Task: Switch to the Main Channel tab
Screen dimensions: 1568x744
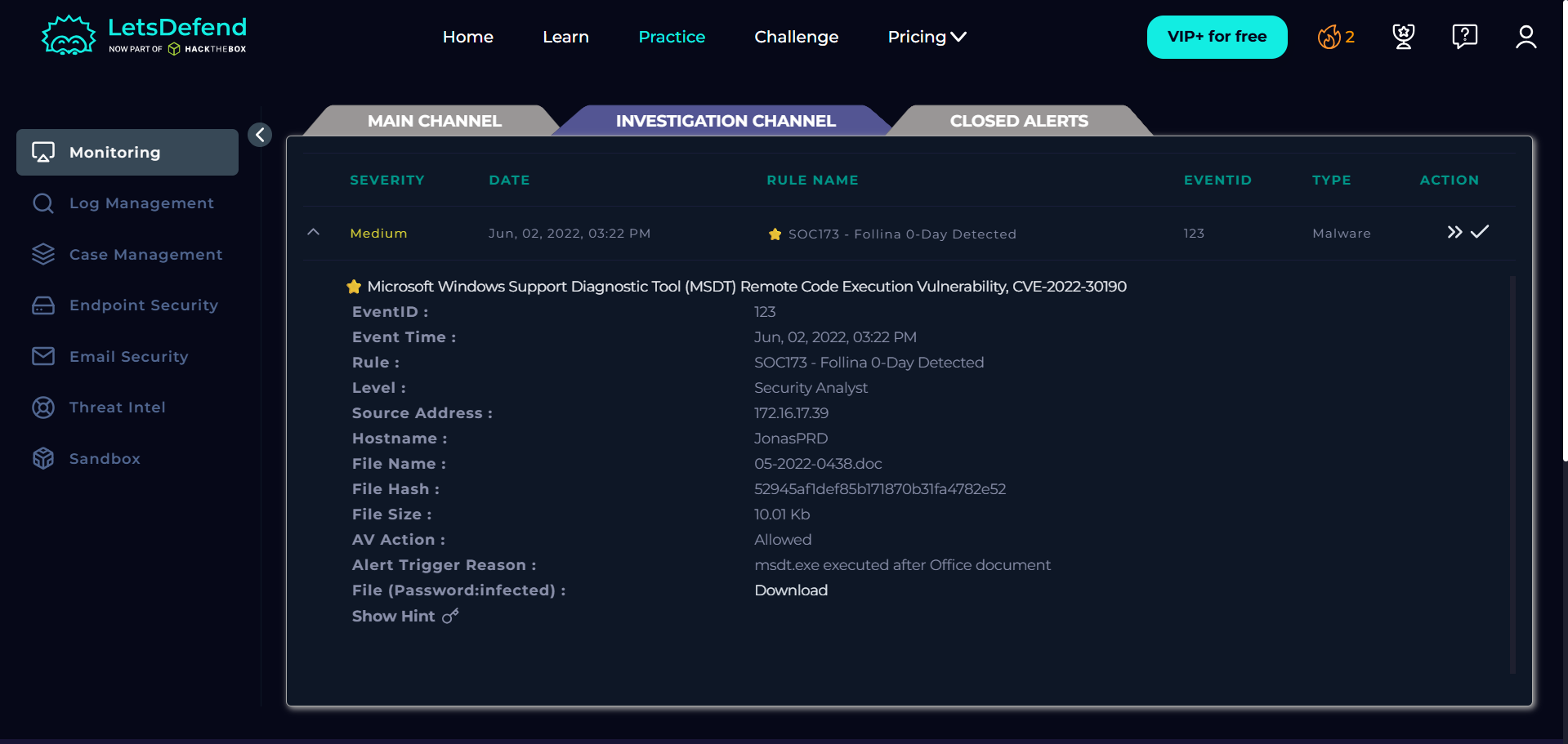Action: click(x=435, y=121)
